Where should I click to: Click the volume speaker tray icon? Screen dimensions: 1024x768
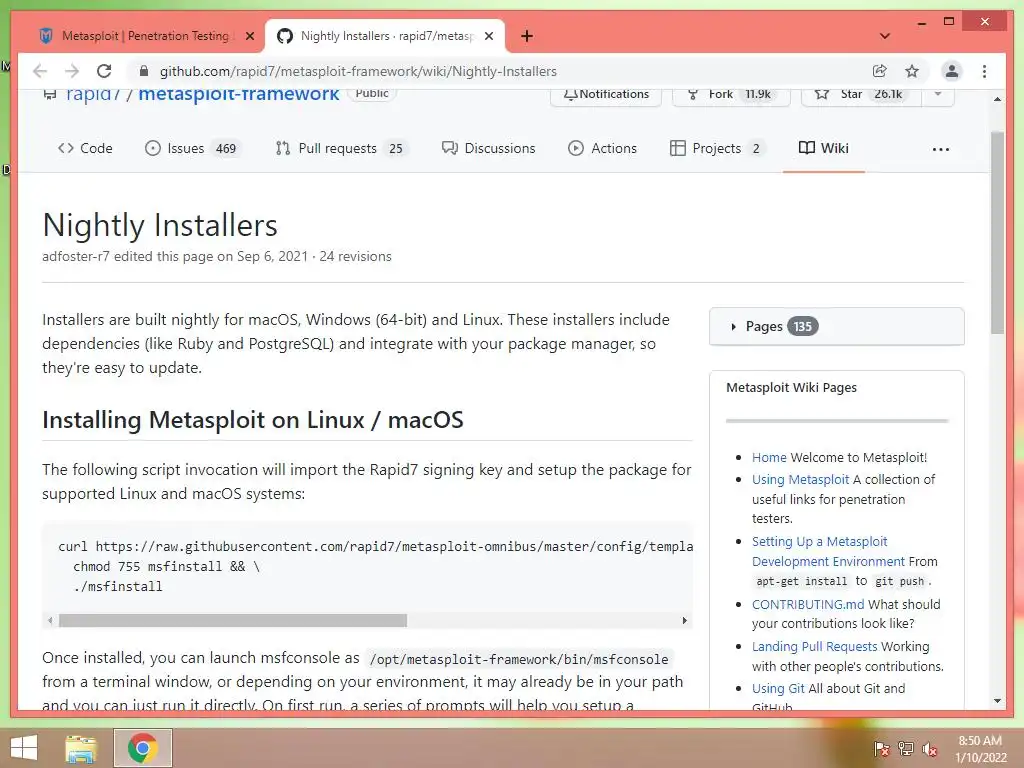point(930,748)
